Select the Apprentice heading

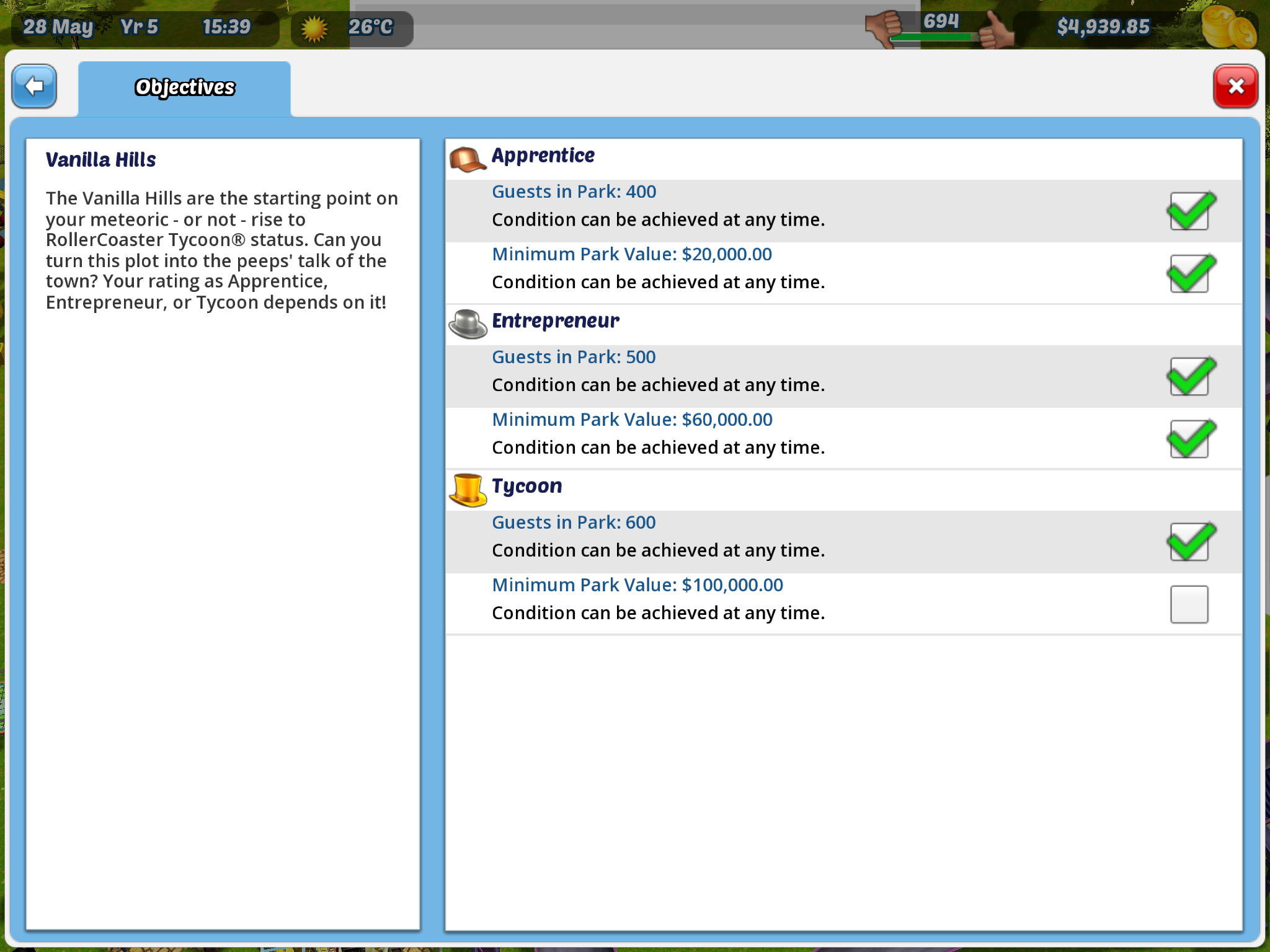click(x=543, y=156)
